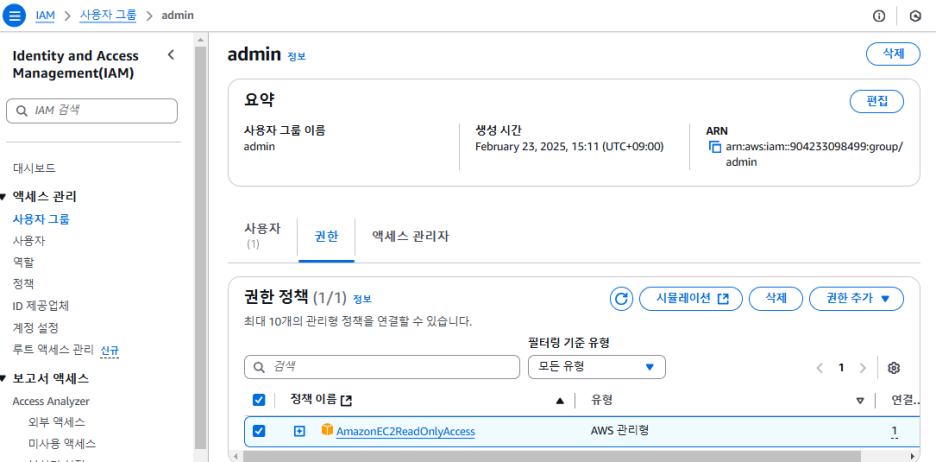The width and height of the screenshot is (936, 462).
Task: Open 역할 in the sidebar
Action: 23,262
